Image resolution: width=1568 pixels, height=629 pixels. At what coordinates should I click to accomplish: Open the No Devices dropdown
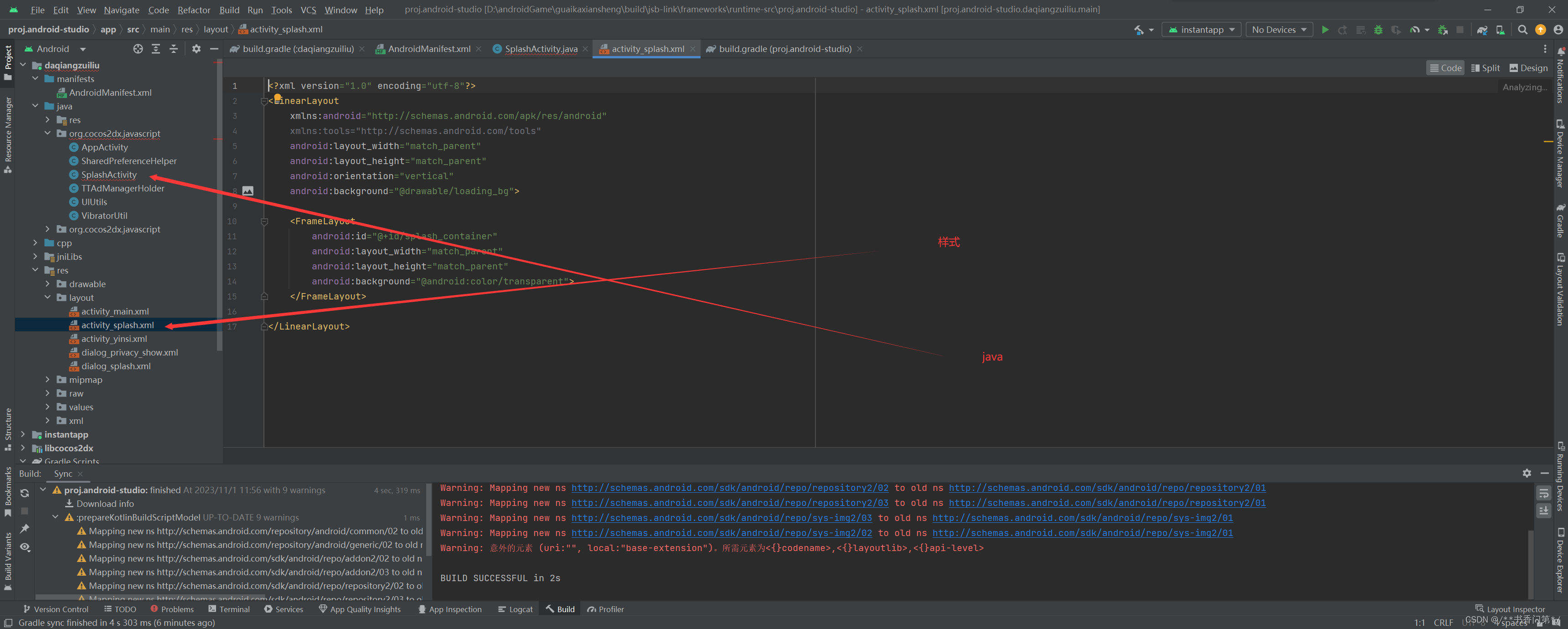click(1279, 29)
